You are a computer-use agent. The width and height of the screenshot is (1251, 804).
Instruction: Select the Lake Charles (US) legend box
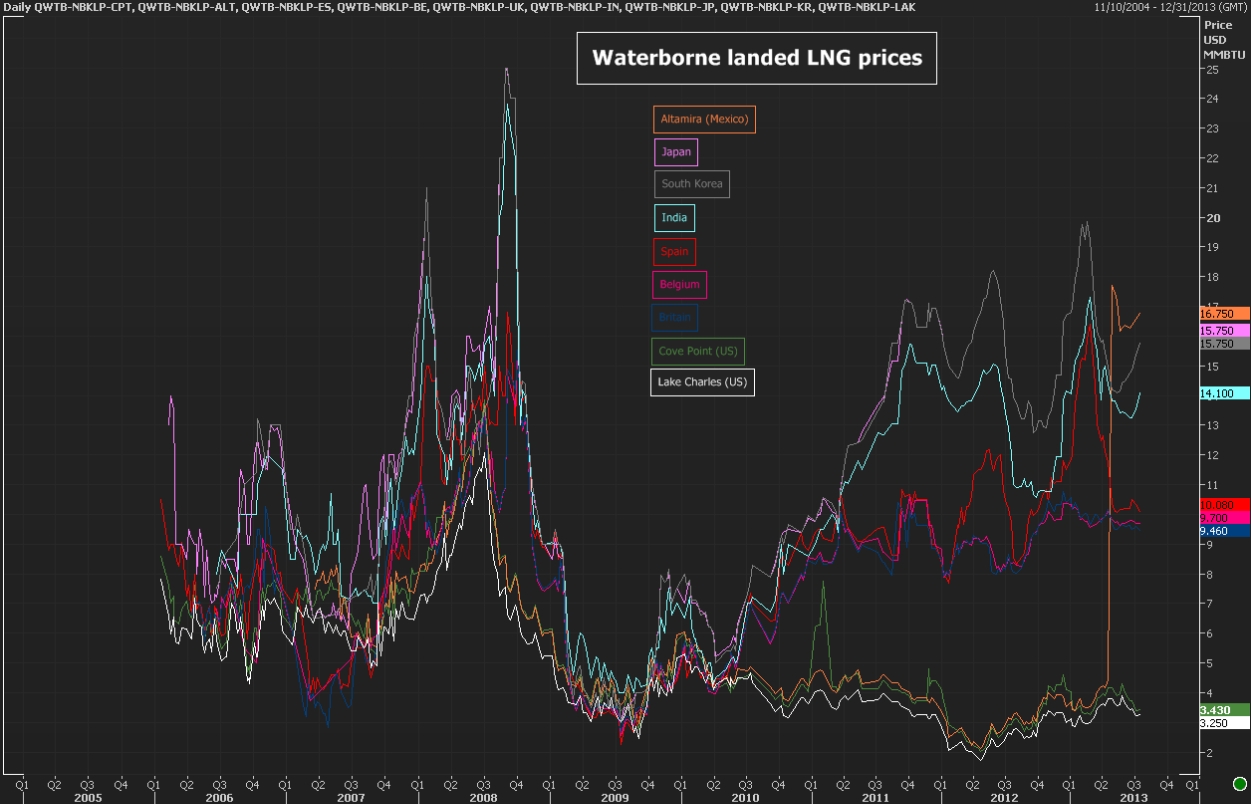702,382
